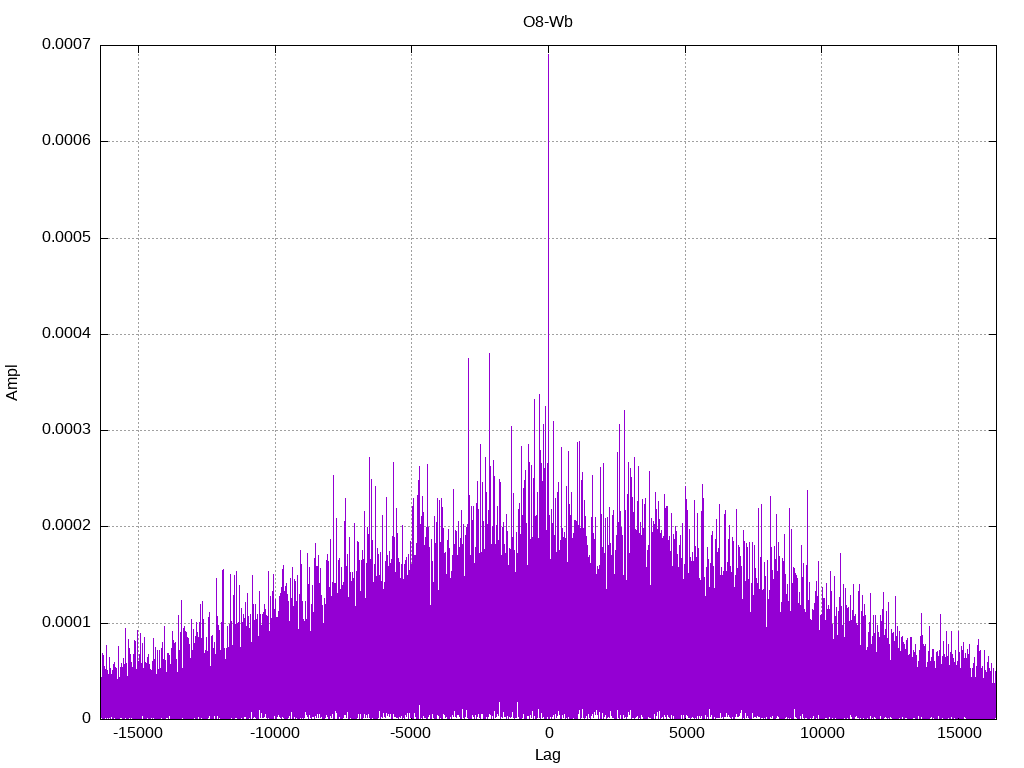The image size is (1024, 768).
Task: Click the spike tip near lag 2800
Action: (x=624, y=411)
